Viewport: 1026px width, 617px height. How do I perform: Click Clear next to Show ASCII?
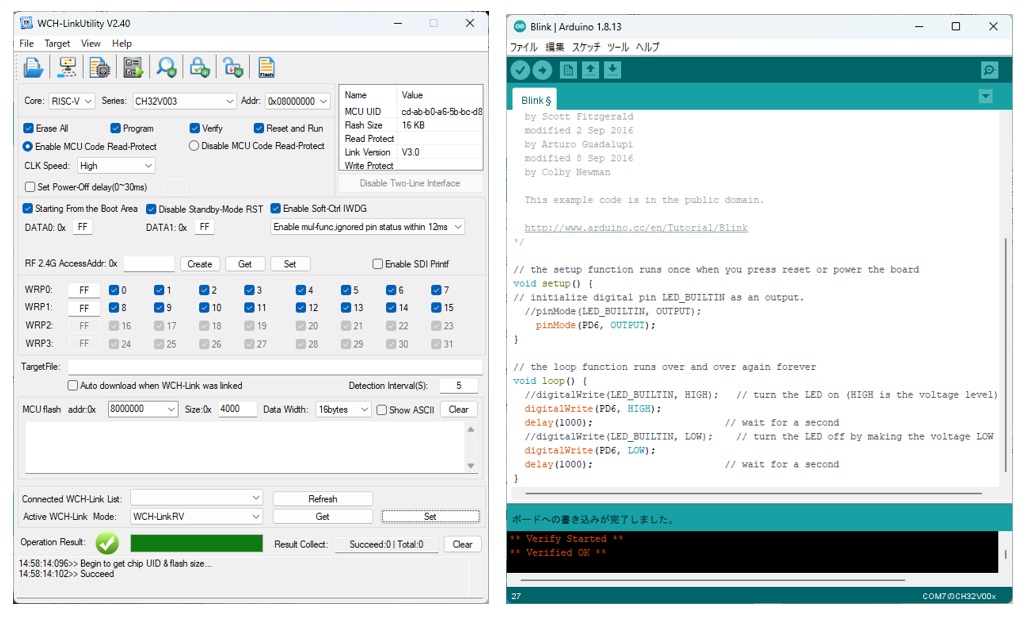(458, 410)
